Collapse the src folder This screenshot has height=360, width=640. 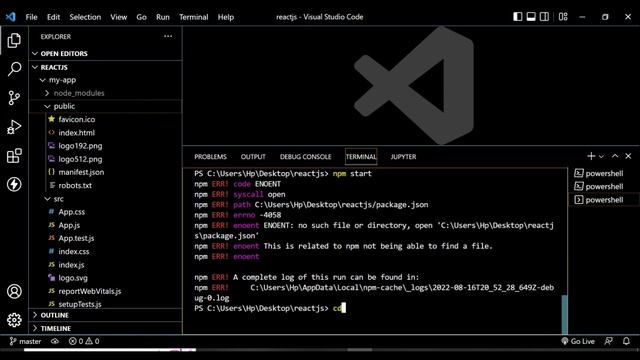point(105,199)
